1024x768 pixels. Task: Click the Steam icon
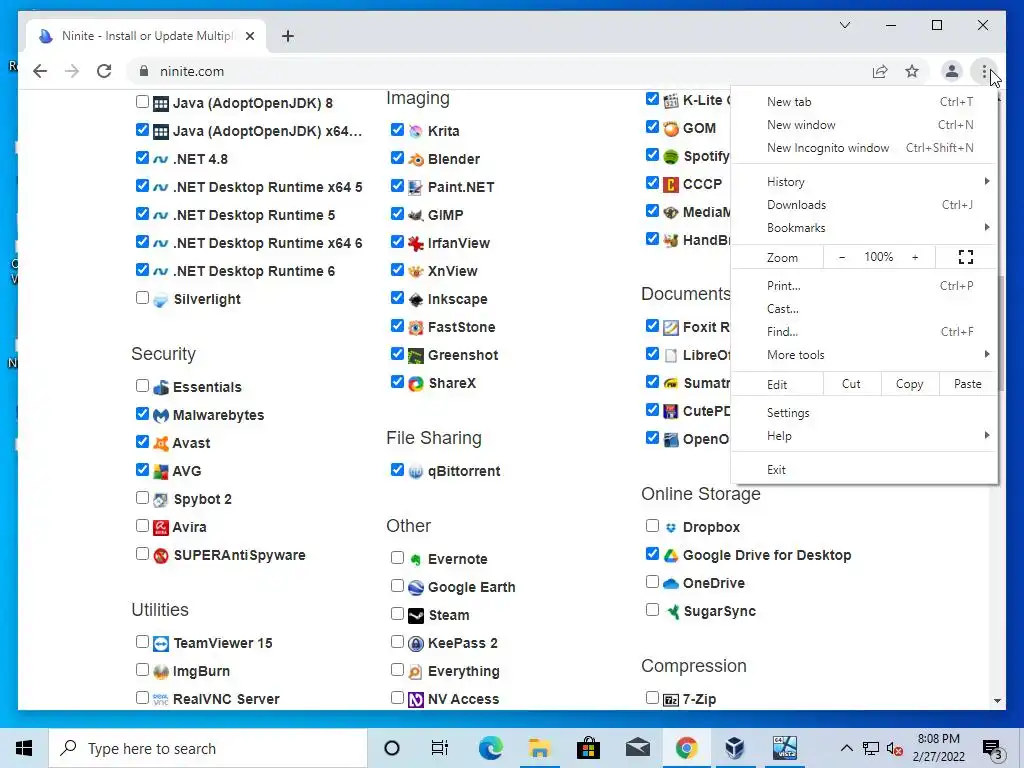click(415, 616)
